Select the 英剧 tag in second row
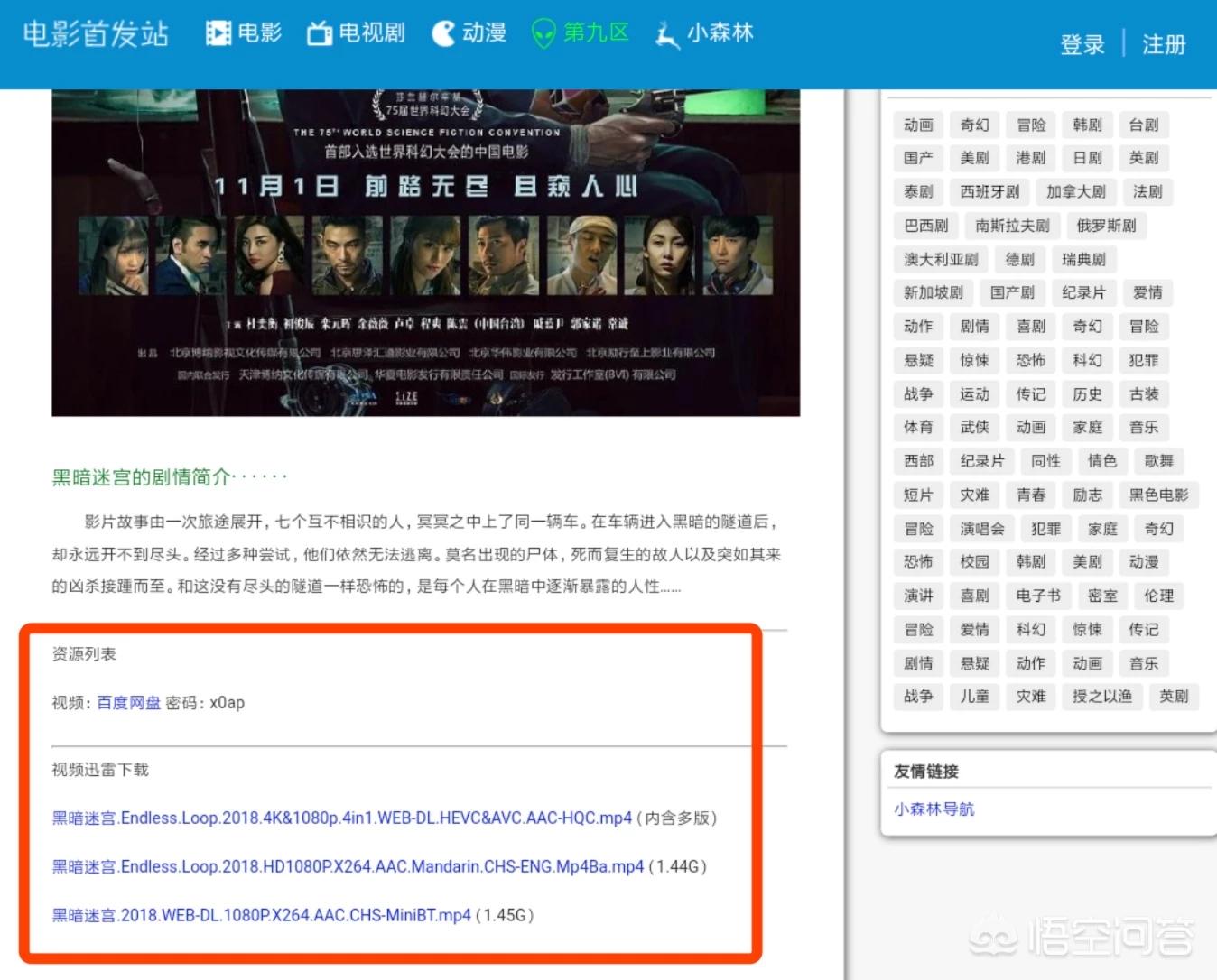Viewport: 1217px width, 980px height. click(1144, 158)
